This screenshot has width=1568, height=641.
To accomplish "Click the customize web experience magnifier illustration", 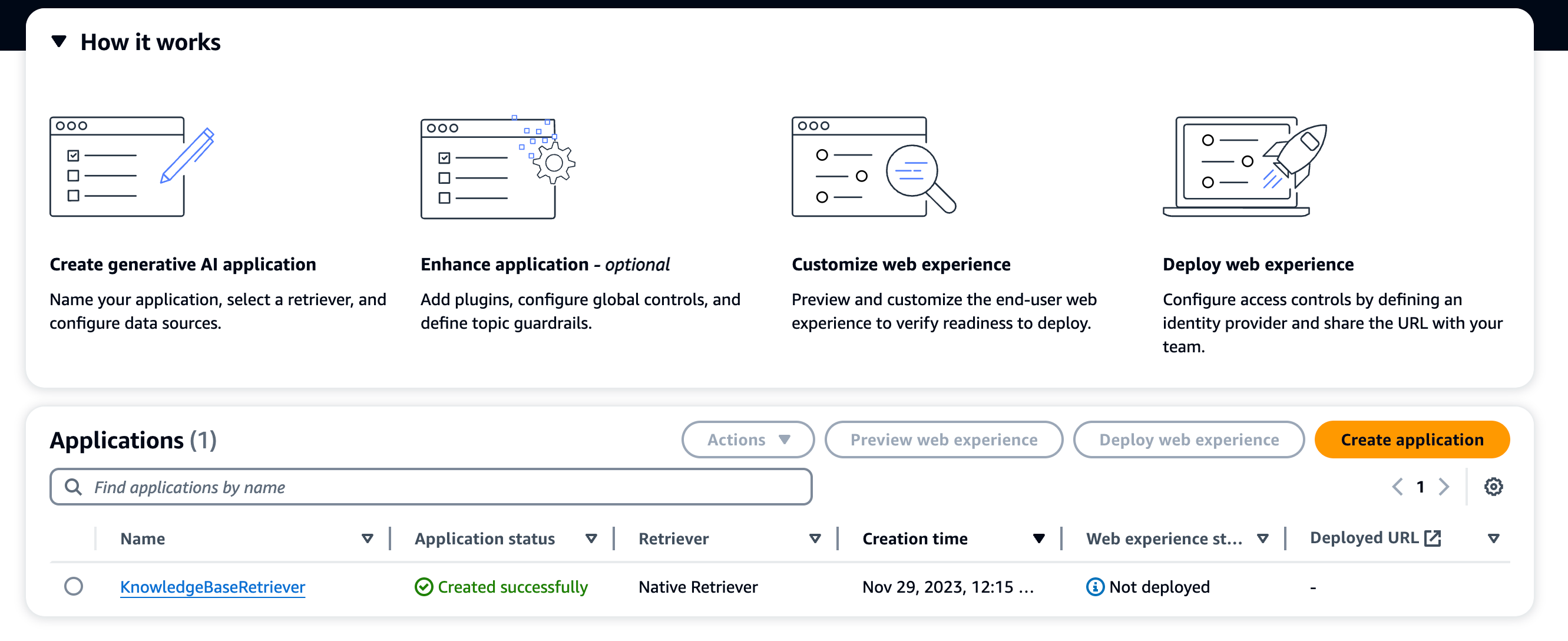I will [x=874, y=166].
